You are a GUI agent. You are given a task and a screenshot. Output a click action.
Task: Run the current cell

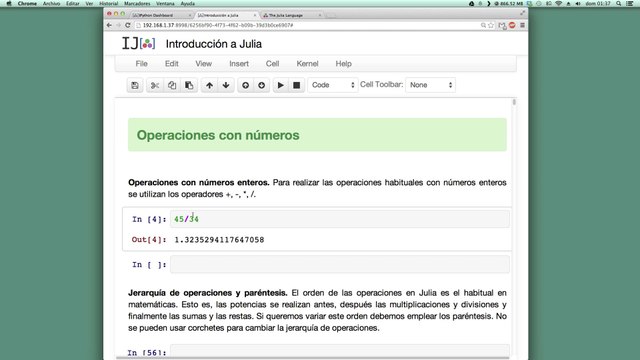[280, 85]
